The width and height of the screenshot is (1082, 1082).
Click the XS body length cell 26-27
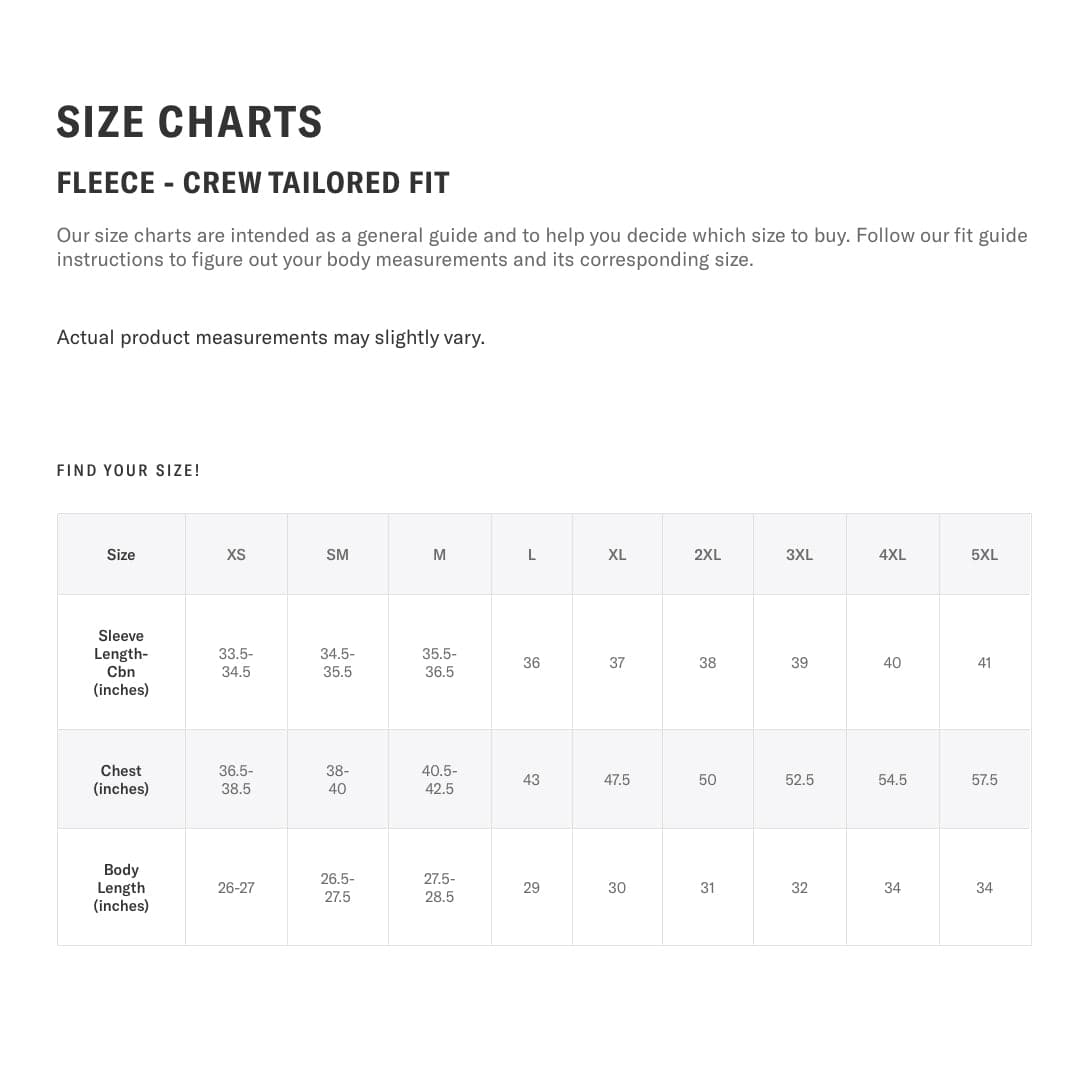click(236, 887)
